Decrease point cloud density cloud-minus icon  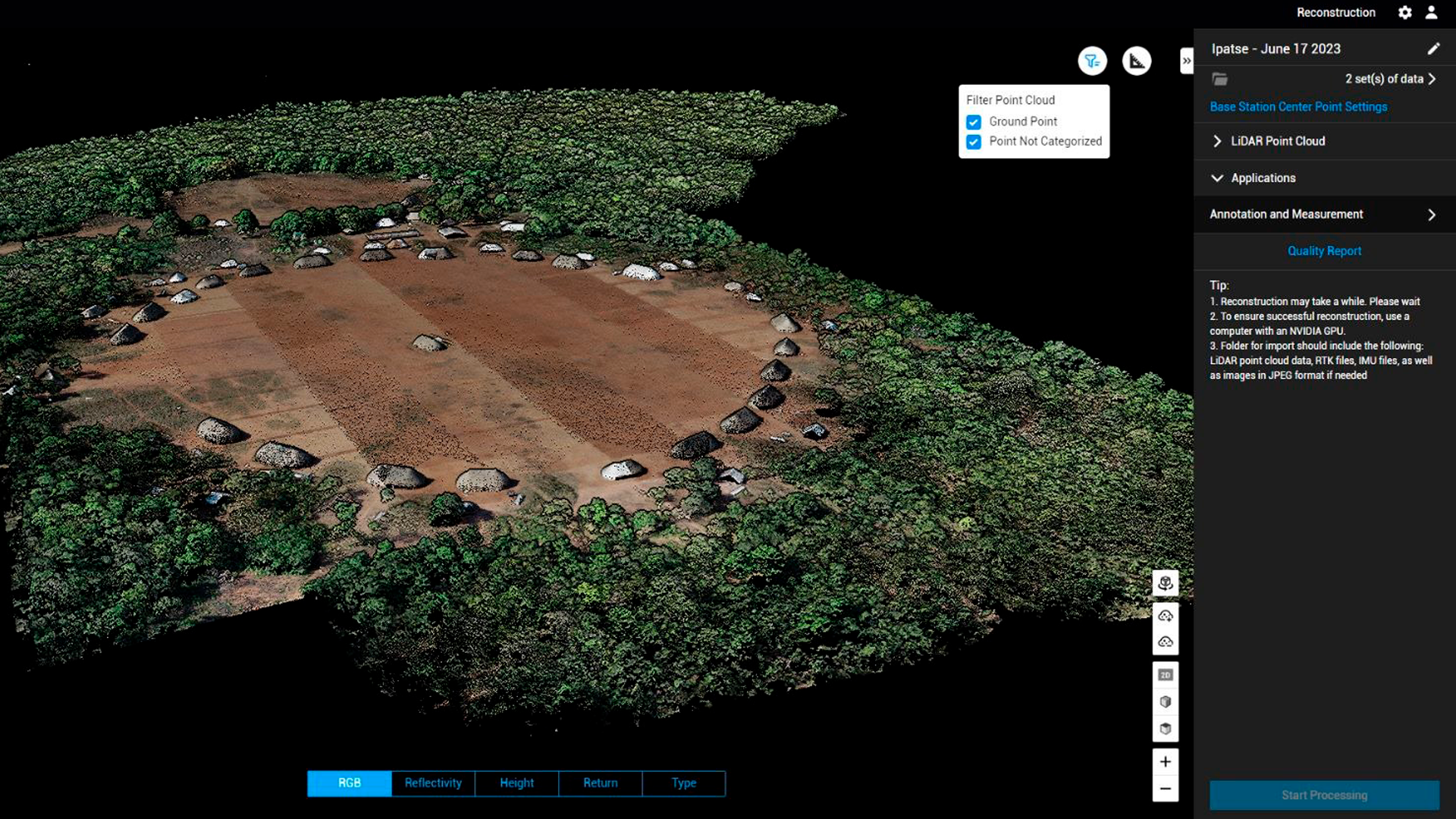click(1166, 642)
